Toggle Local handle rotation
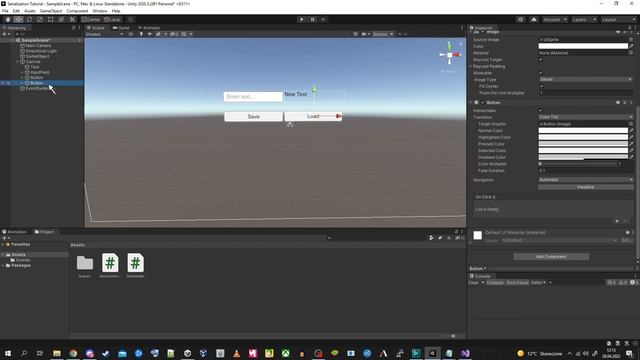The image size is (640, 360). pyautogui.click(x=112, y=20)
